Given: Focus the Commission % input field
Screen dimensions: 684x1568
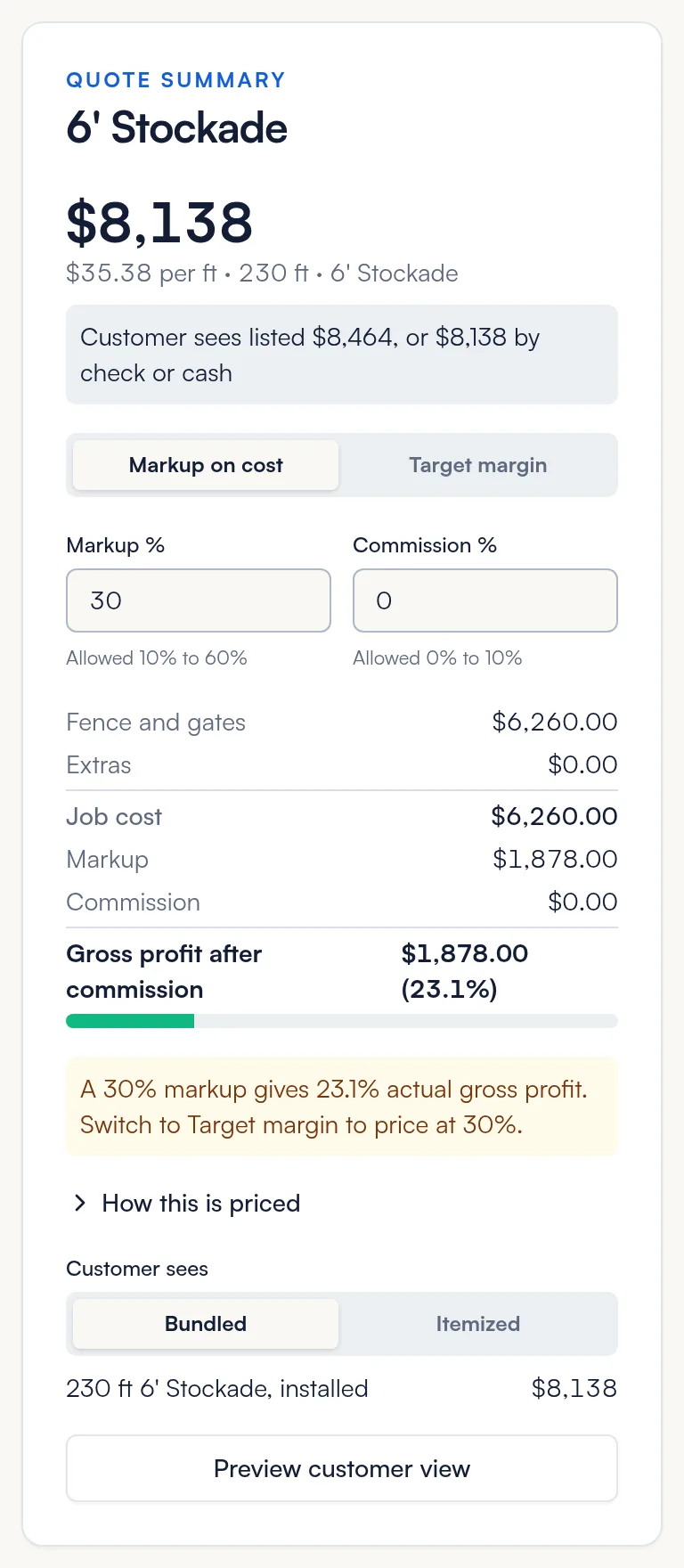Looking at the screenshot, I should [485, 600].
